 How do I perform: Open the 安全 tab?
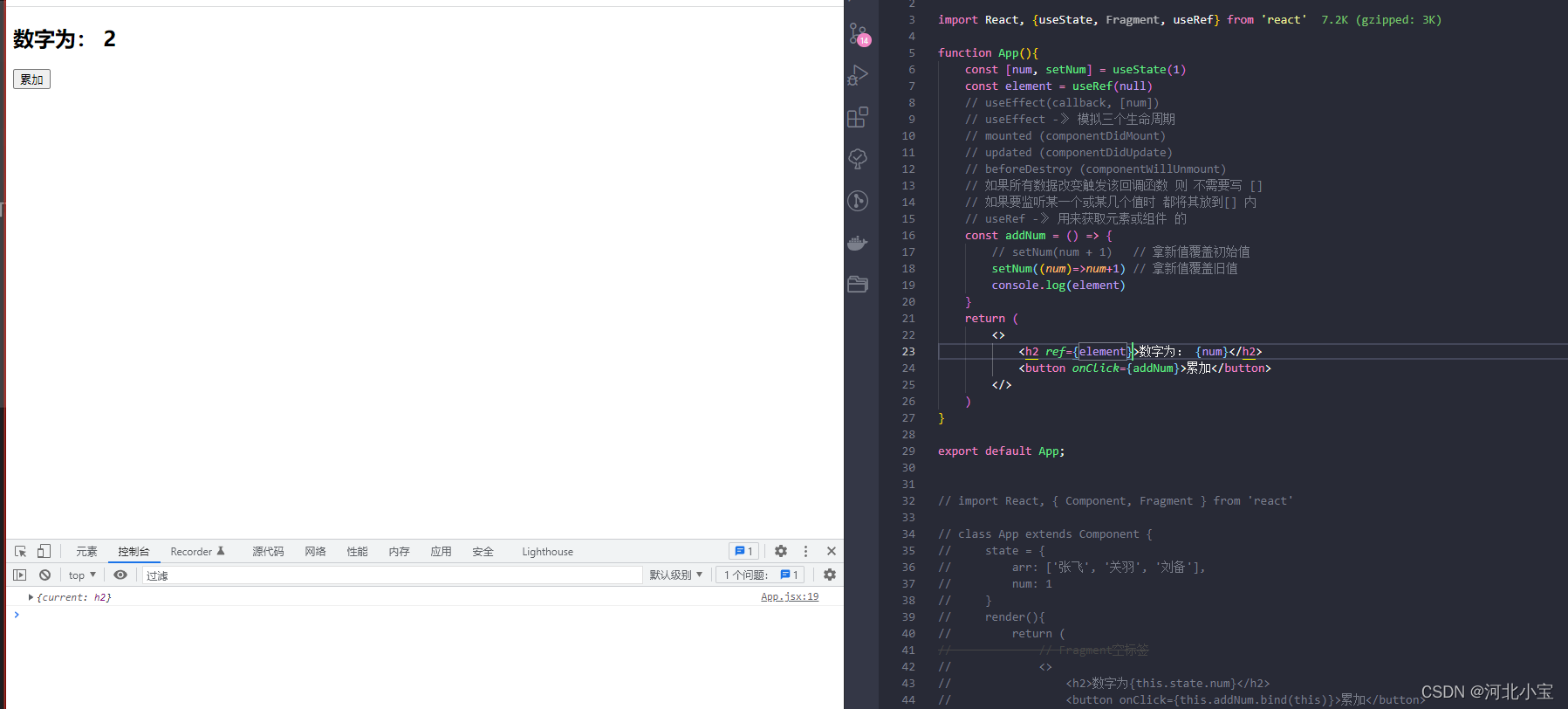pos(483,552)
